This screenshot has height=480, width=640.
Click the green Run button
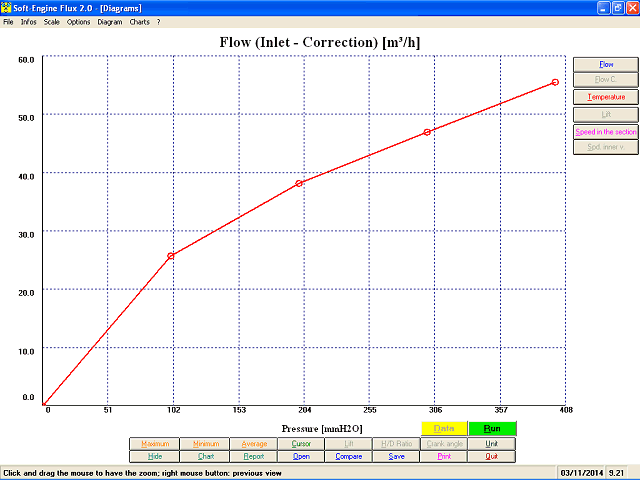click(x=492, y=429)
